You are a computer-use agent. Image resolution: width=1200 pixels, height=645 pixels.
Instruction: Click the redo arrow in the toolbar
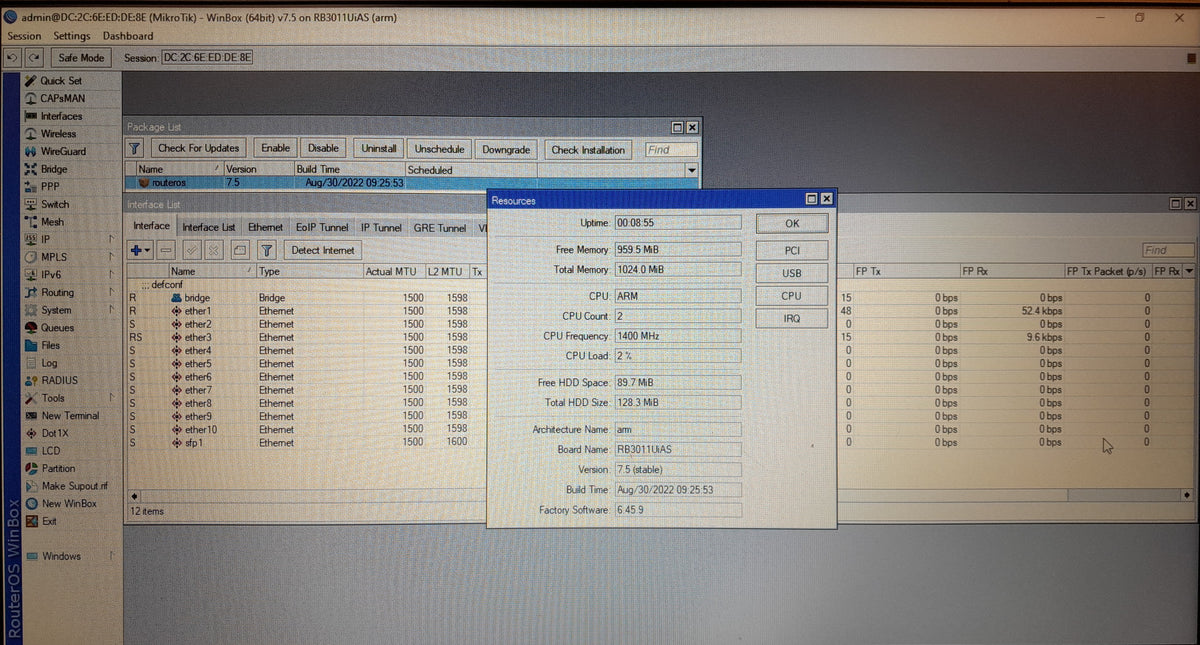34,57
